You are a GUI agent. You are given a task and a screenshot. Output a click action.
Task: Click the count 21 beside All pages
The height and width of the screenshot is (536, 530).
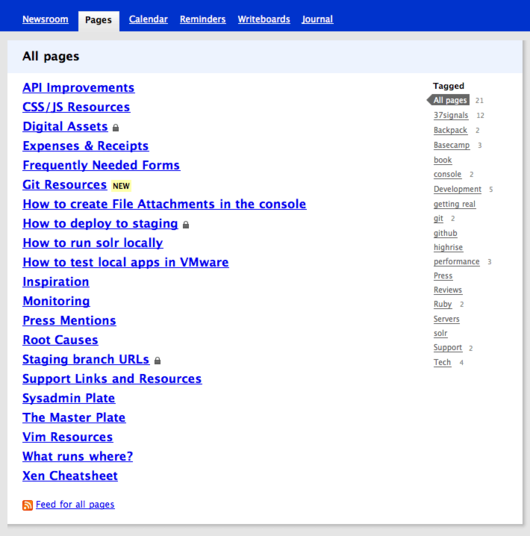pos(479,100)
